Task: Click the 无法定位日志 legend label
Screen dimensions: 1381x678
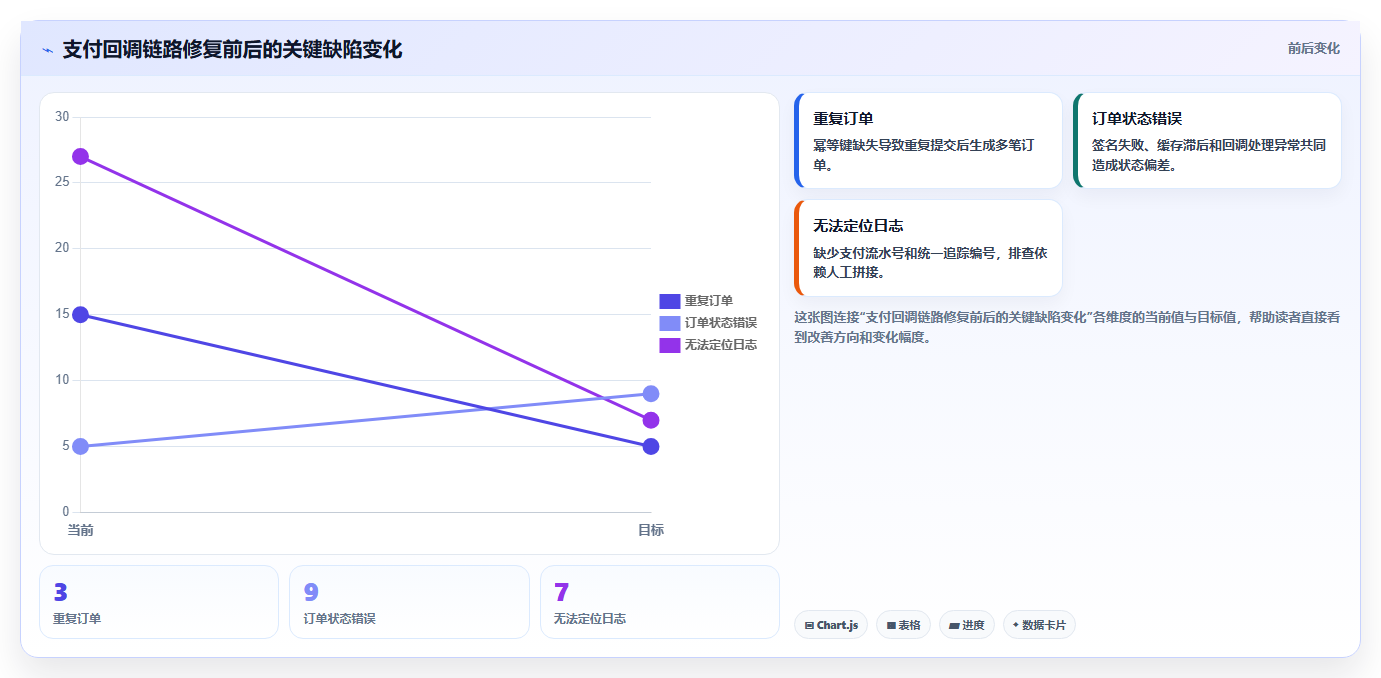Action: (x=721, y=345)
